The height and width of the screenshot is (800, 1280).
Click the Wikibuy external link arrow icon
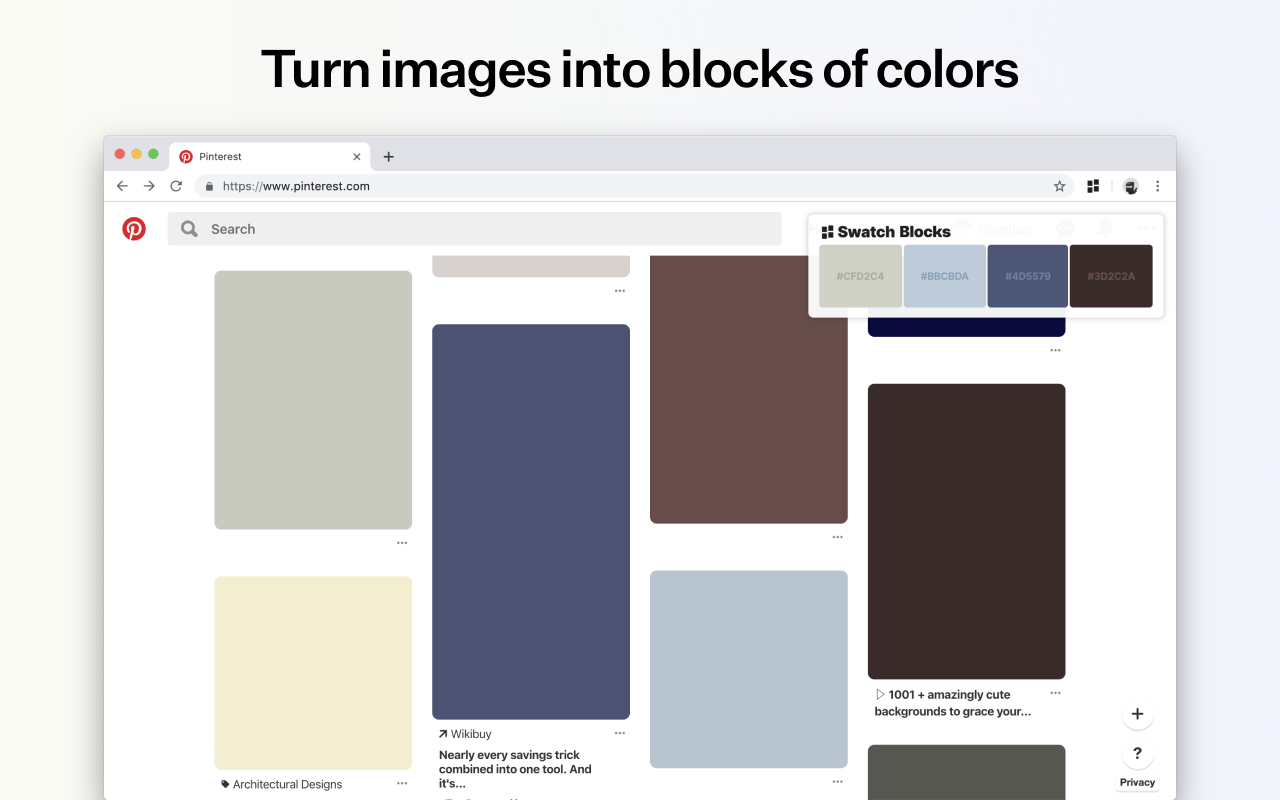tap(442, 733)
